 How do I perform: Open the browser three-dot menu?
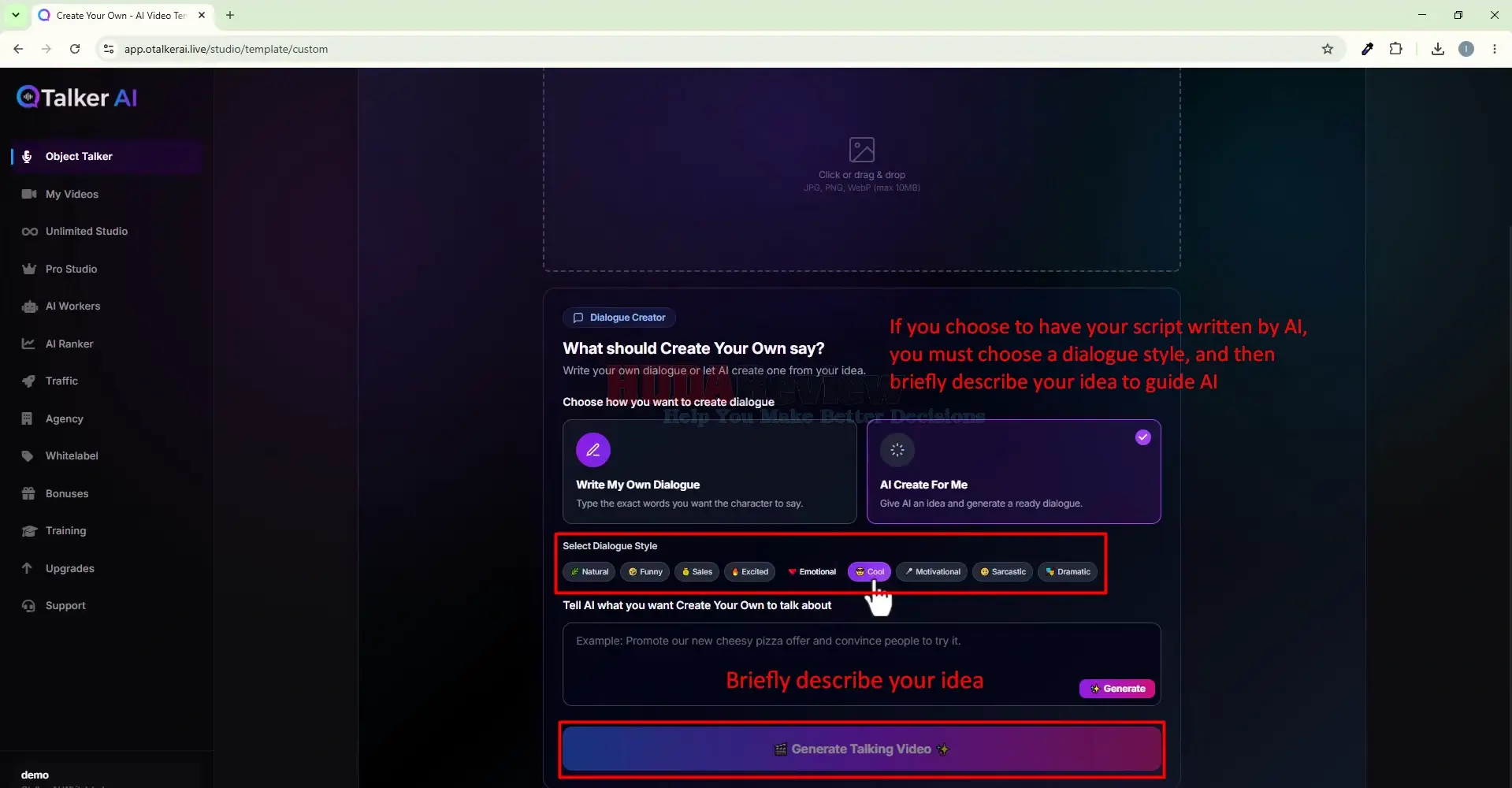click(1495, 49)
